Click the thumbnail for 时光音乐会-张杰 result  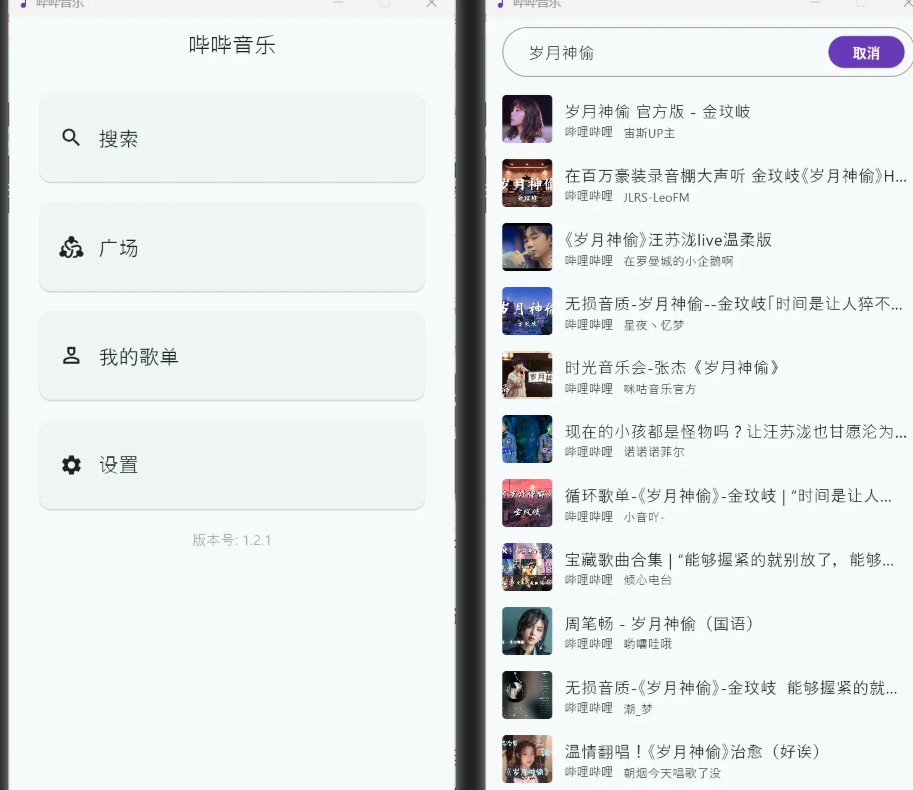click(527, 375)
